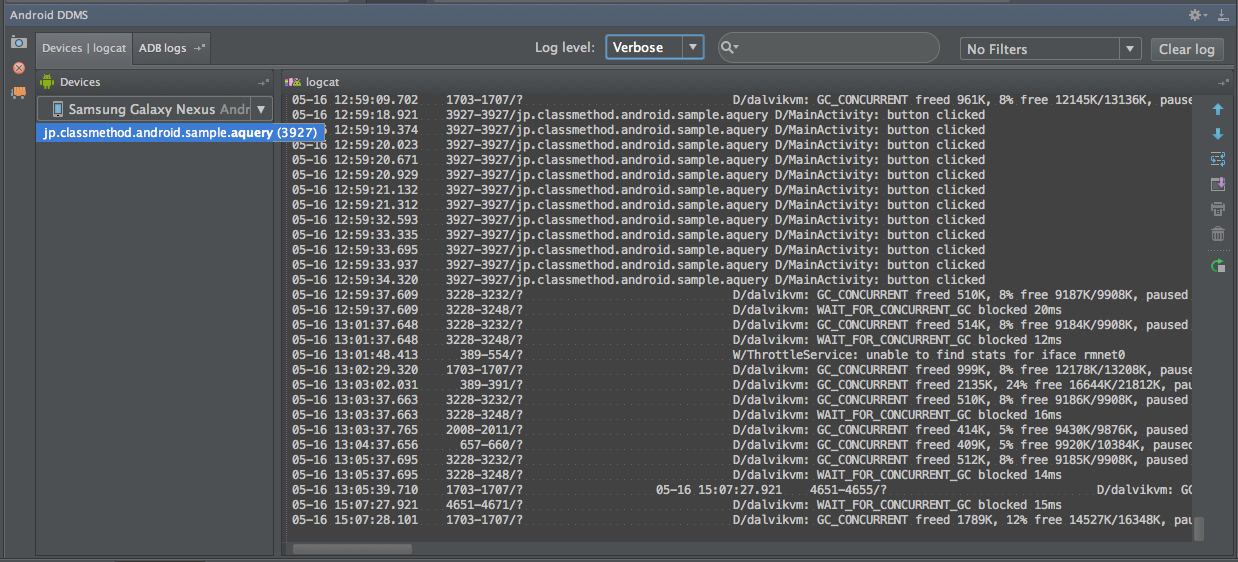Screen dimensions: 1238x562
Task: Open the Log level Verbose dropdown
Action: tap(655, 48)
